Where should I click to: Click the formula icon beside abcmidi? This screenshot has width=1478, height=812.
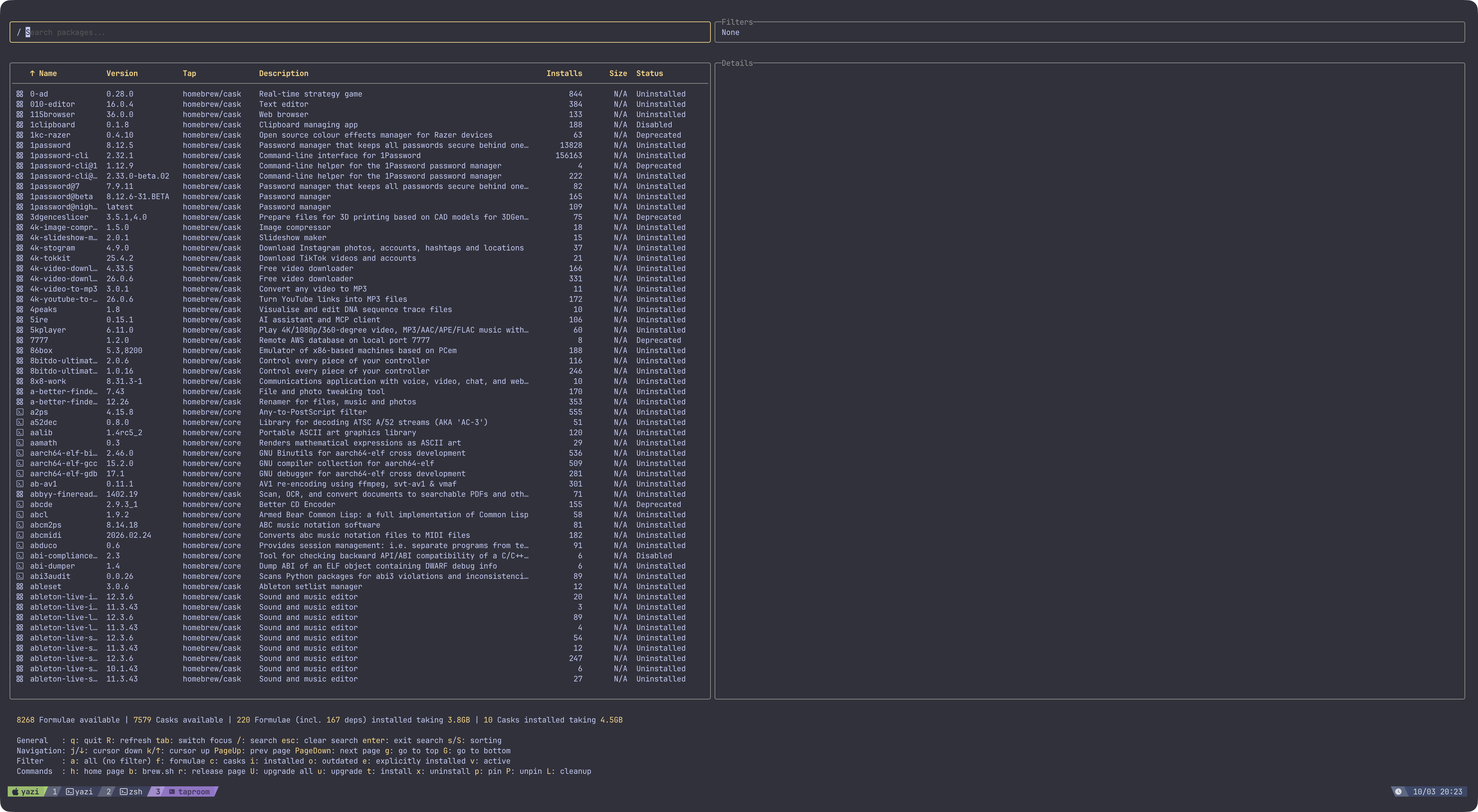20,536
